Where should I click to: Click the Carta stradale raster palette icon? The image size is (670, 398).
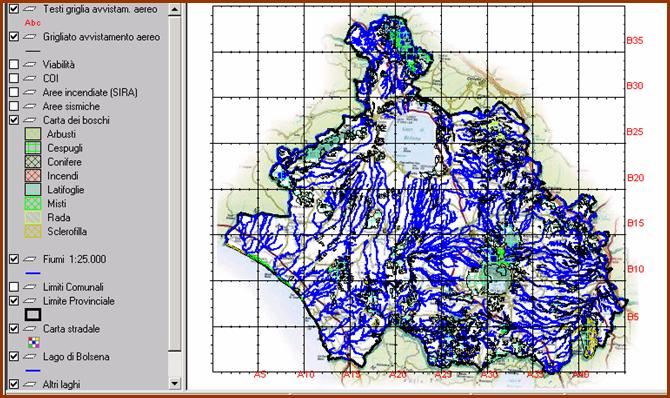tap(33, 342)
